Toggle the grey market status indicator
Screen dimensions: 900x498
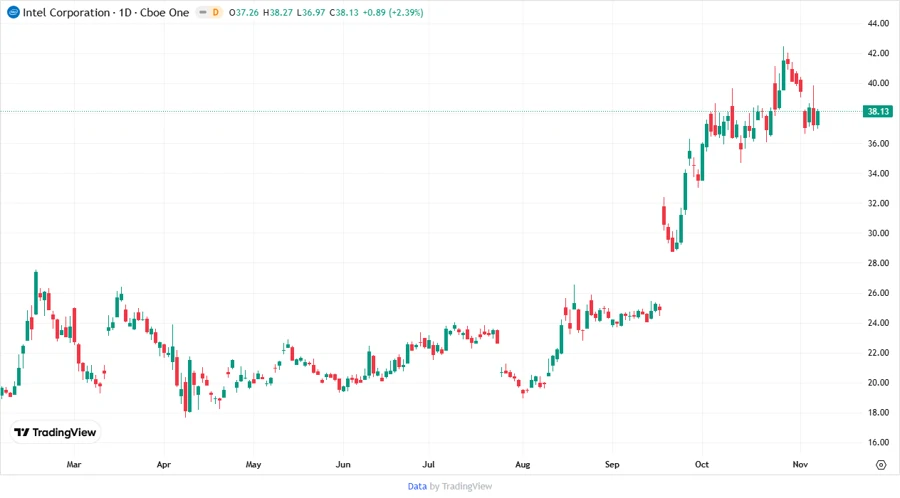click(x=203, y=12)
